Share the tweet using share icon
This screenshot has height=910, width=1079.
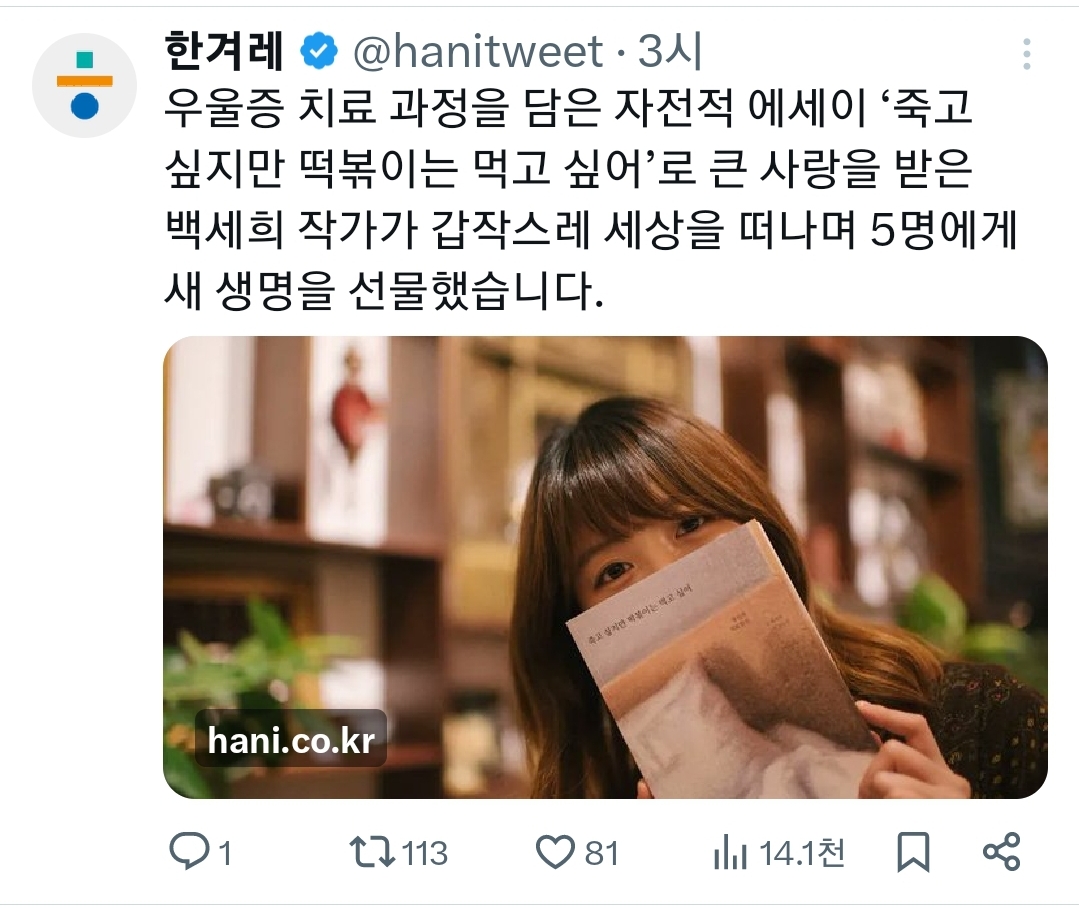[x=1001, y=852]
